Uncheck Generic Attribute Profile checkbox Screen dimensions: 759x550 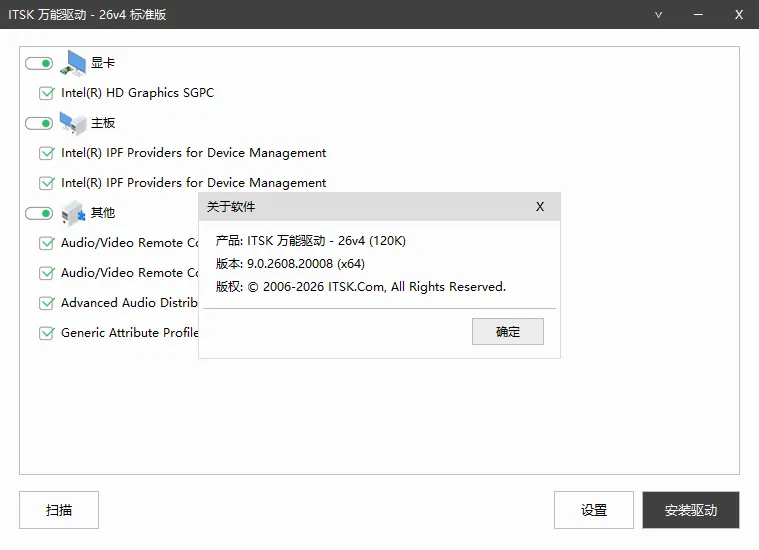[x=46, y=333]
